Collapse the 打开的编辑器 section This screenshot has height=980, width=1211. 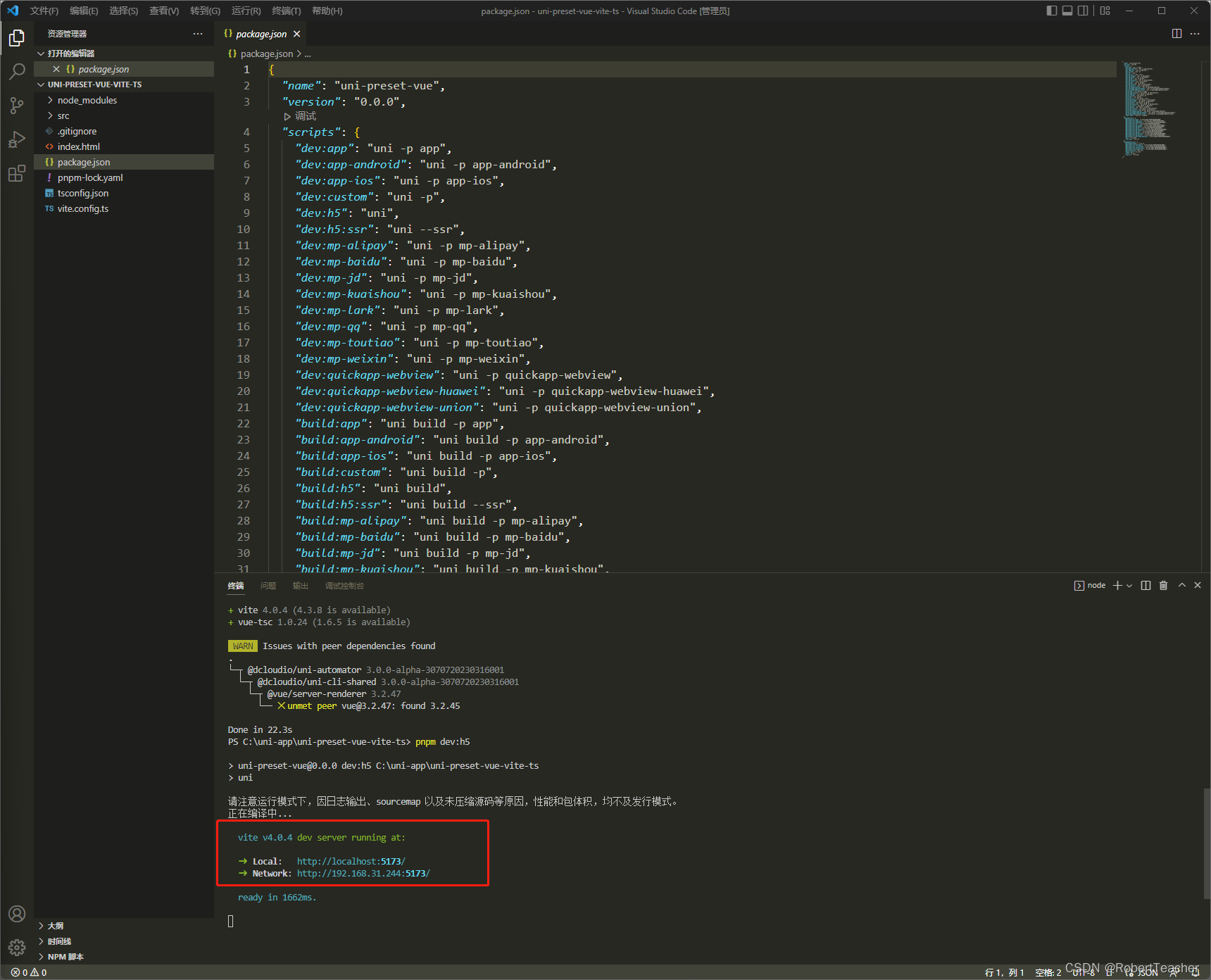pyautogui.click(x=124, y=54)
